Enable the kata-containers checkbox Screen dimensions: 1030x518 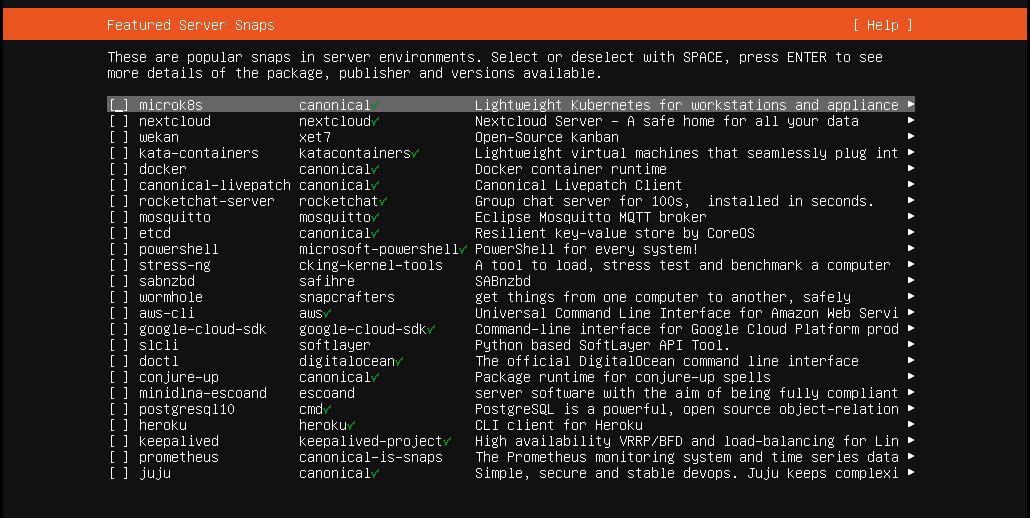tap(119, 153)
